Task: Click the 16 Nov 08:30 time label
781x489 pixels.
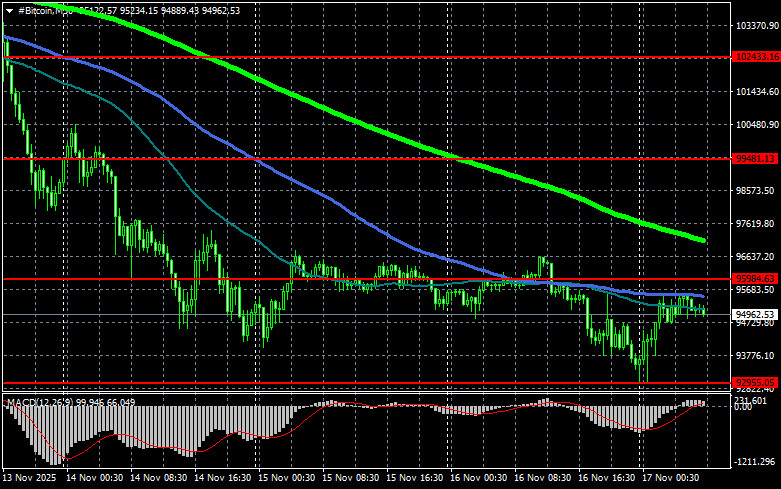Action: click(543, 480)
